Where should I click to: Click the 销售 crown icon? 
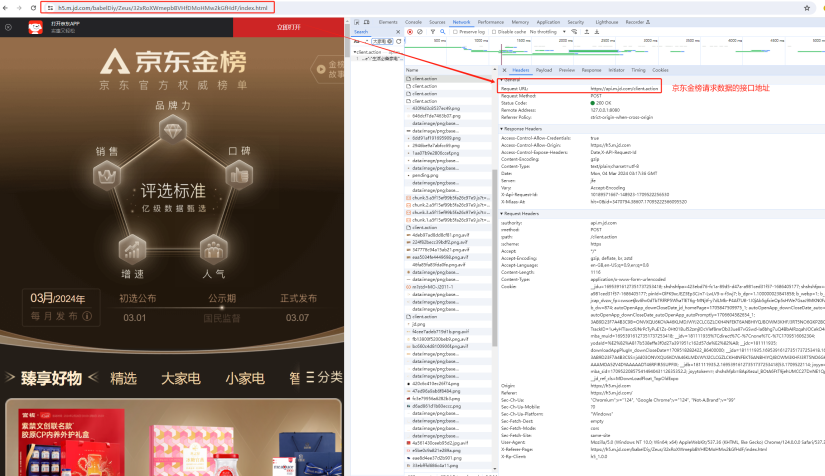(107, 175)
